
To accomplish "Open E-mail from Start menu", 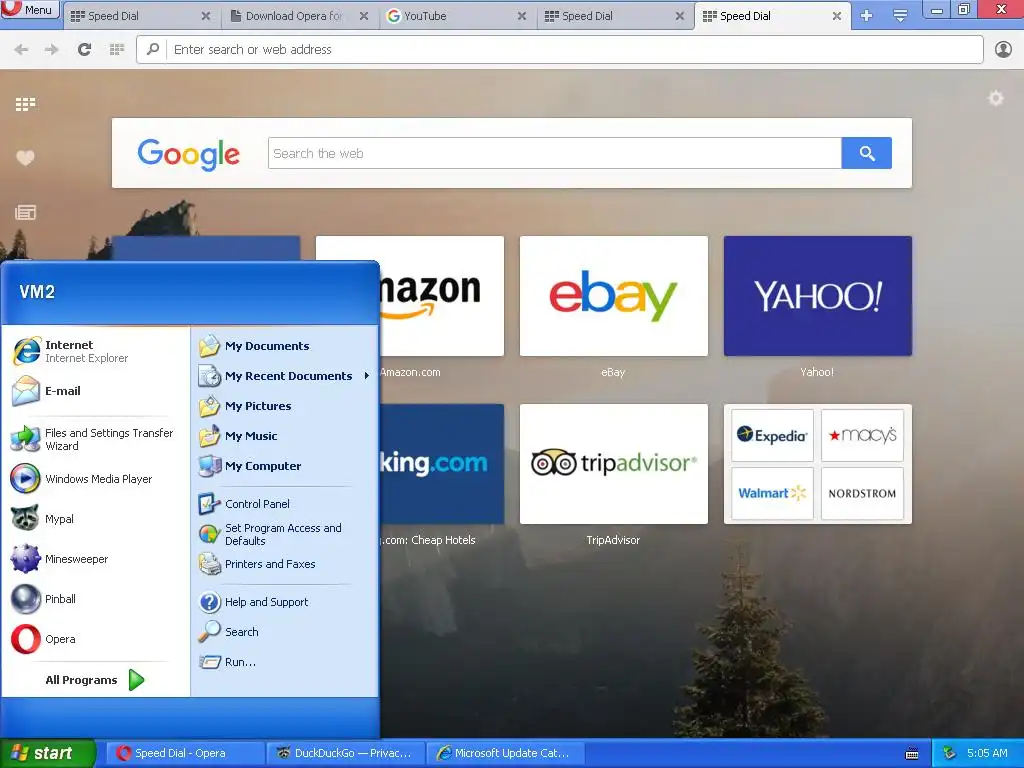I will coord(95,391).
